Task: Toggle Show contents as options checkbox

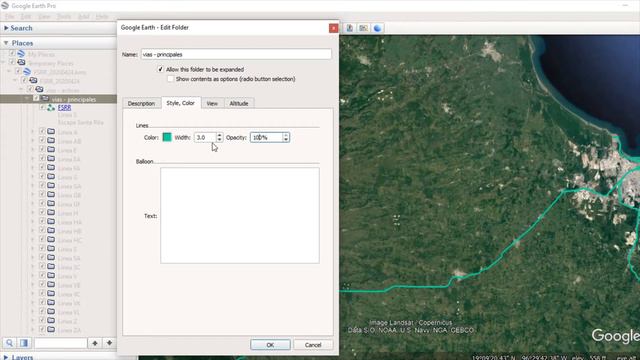Action: pyautogui.click(x=170, y=79)
